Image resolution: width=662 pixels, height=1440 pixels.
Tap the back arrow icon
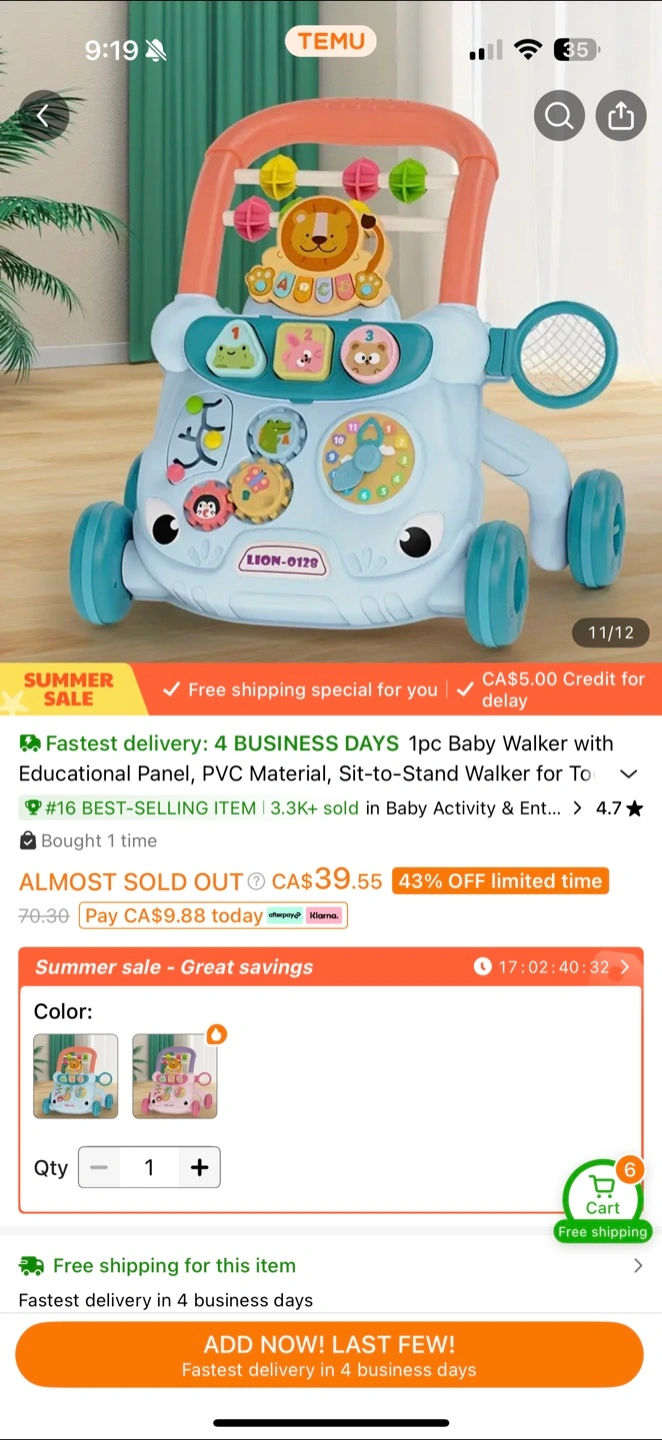coord(43,115)
